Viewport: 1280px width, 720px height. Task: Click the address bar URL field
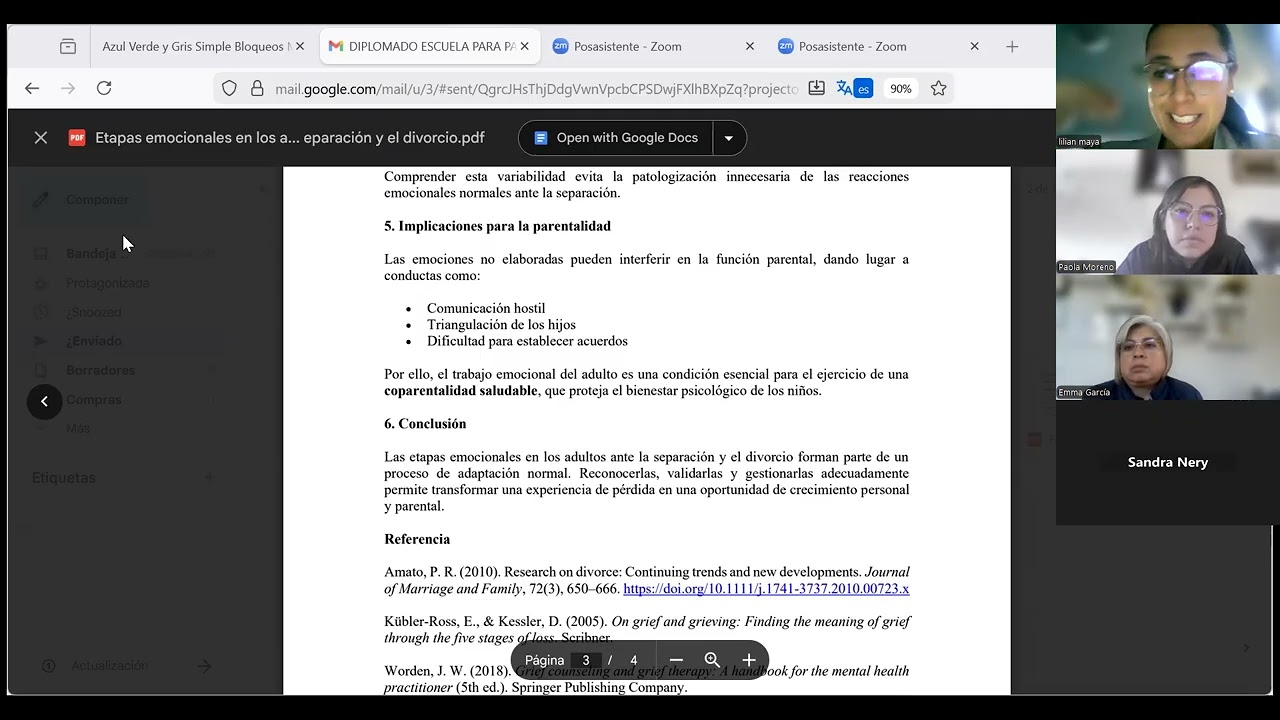click(536, 88)
